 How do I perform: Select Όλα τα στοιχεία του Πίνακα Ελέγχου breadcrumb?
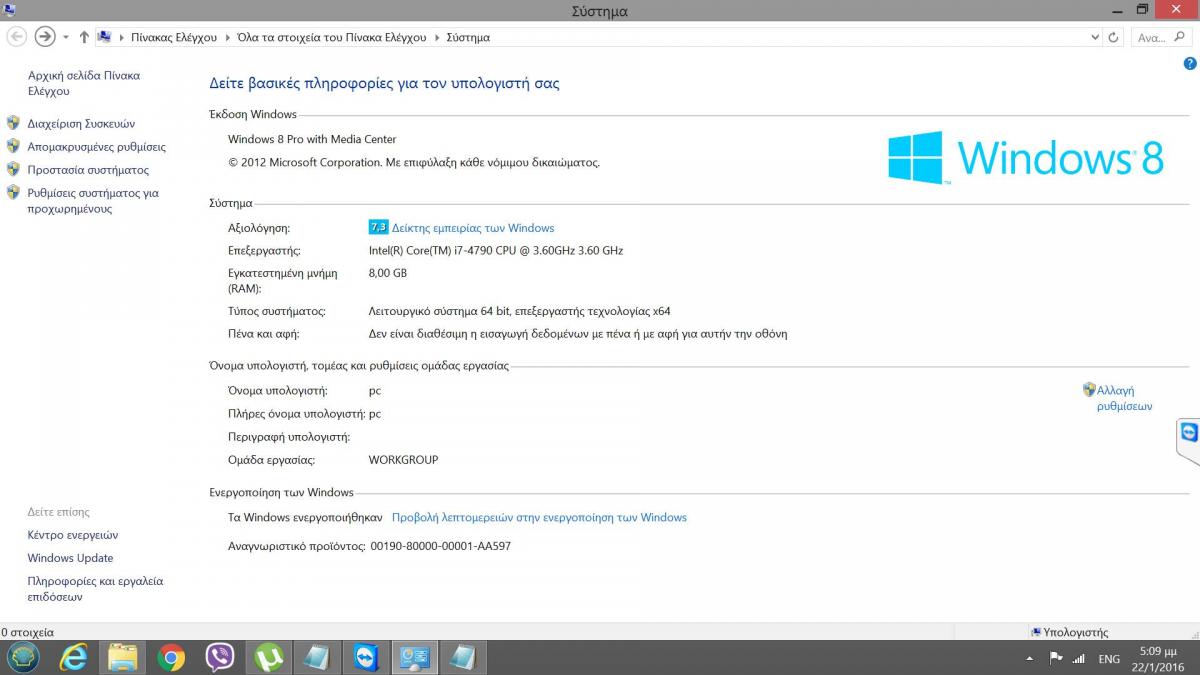333,37
